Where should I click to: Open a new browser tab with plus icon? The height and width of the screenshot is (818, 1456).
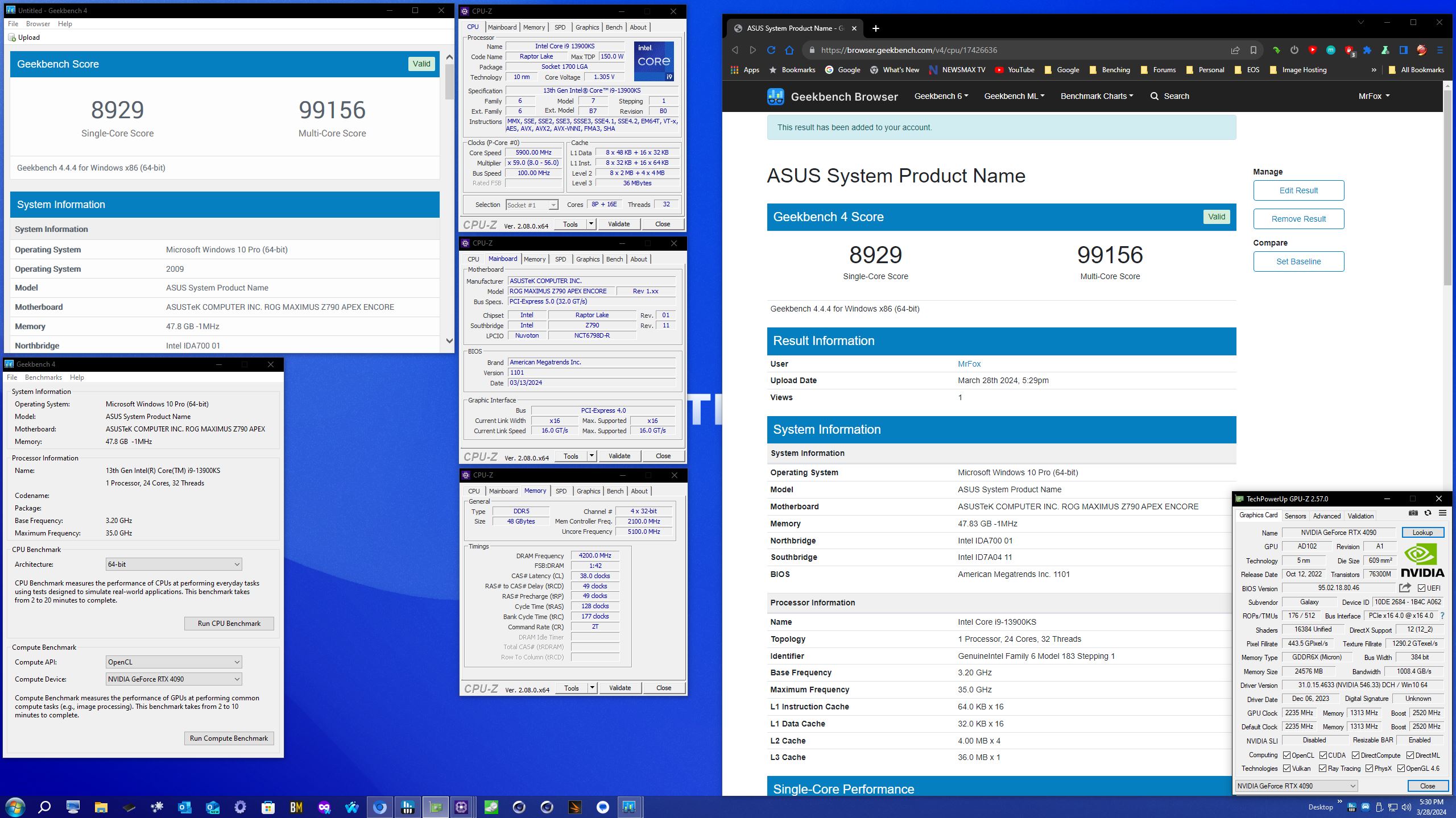coord(876,28)
